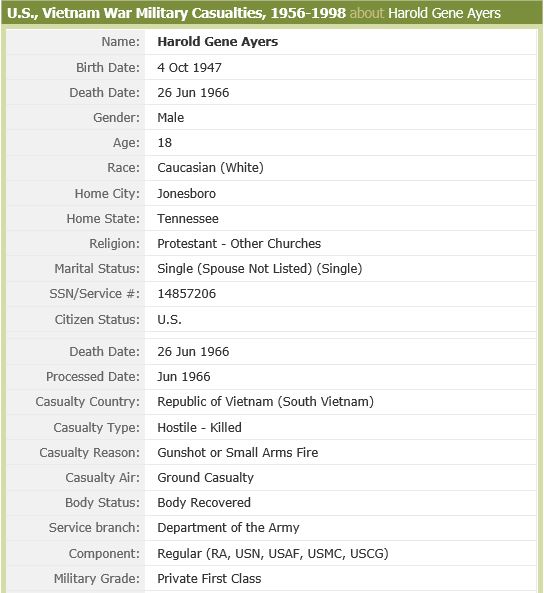Click Religion value Protestant - Other Churches
Viewport: 544px width, 593px height.
tap(239, 244)
